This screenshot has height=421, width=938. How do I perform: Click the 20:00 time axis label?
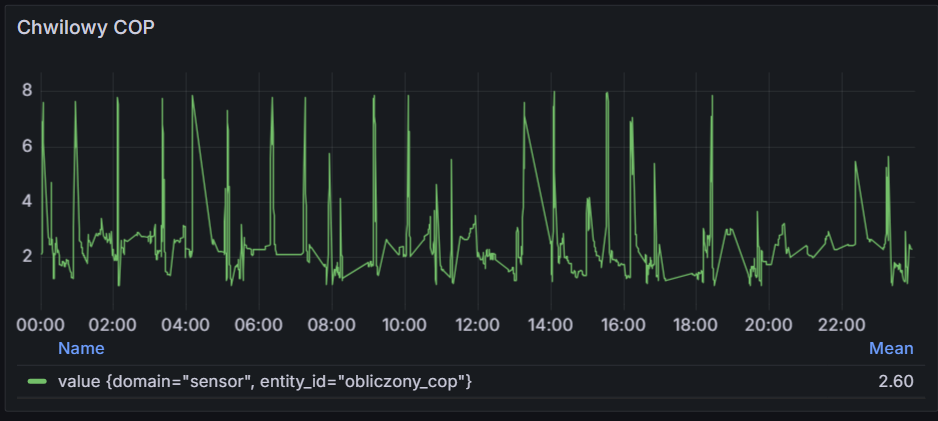point(768,325)
